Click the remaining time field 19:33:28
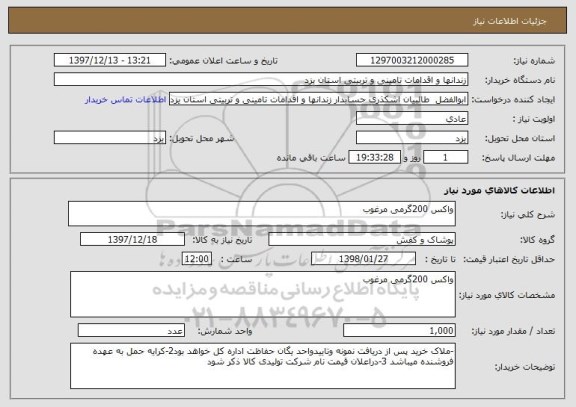This screenshot has width=576, height=407. pos(374,158)
